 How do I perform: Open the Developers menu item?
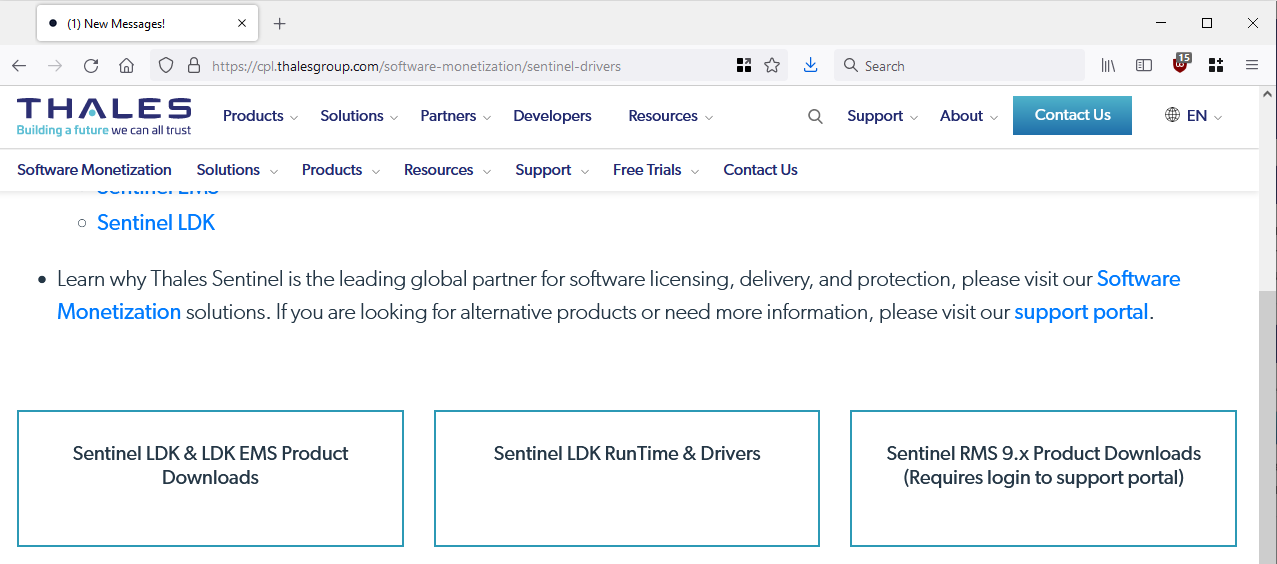tap(552, 116)
